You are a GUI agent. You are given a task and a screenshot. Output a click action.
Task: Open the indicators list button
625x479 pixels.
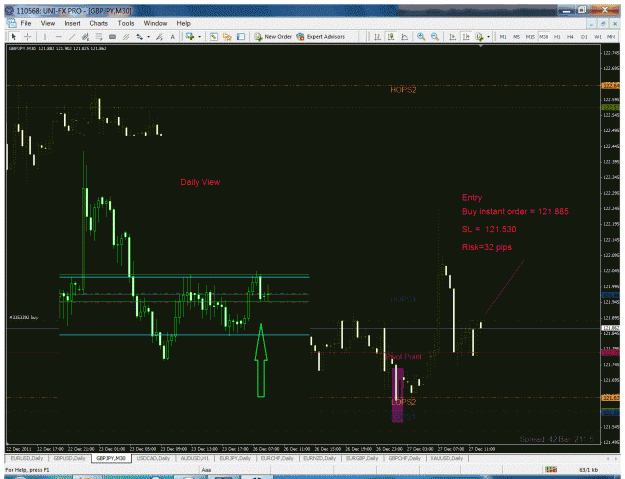click(x=480, y=37)
